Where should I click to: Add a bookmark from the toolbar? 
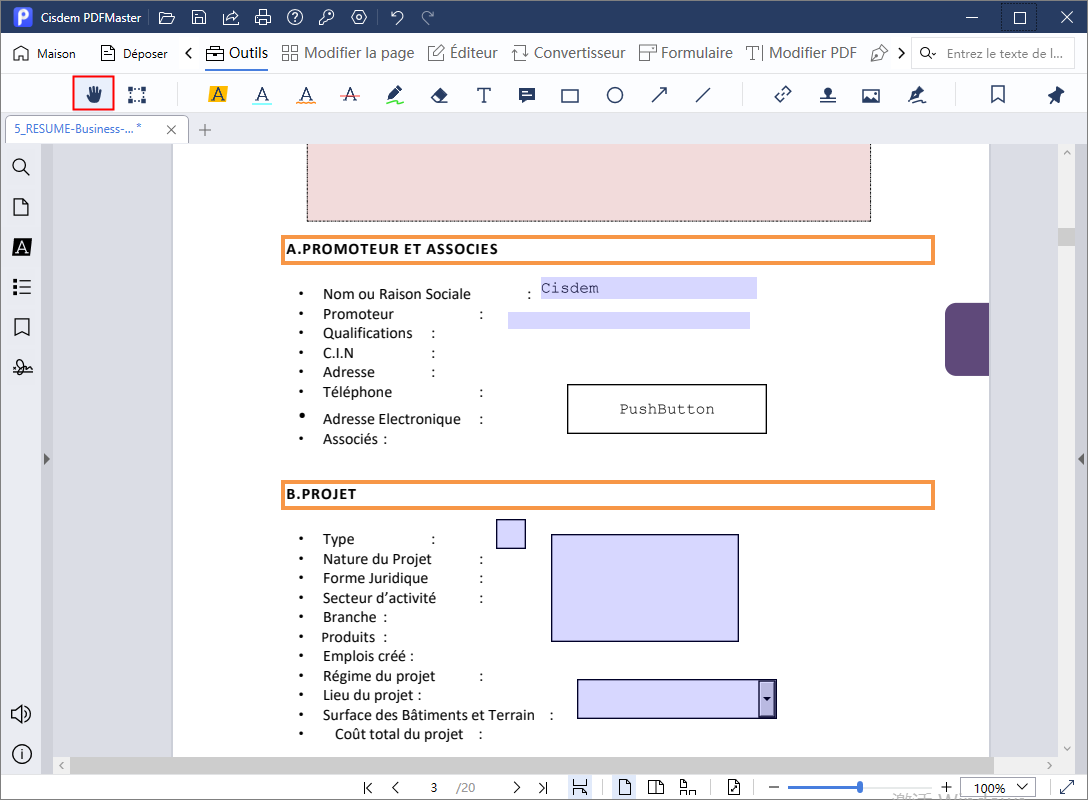(998, 94)
